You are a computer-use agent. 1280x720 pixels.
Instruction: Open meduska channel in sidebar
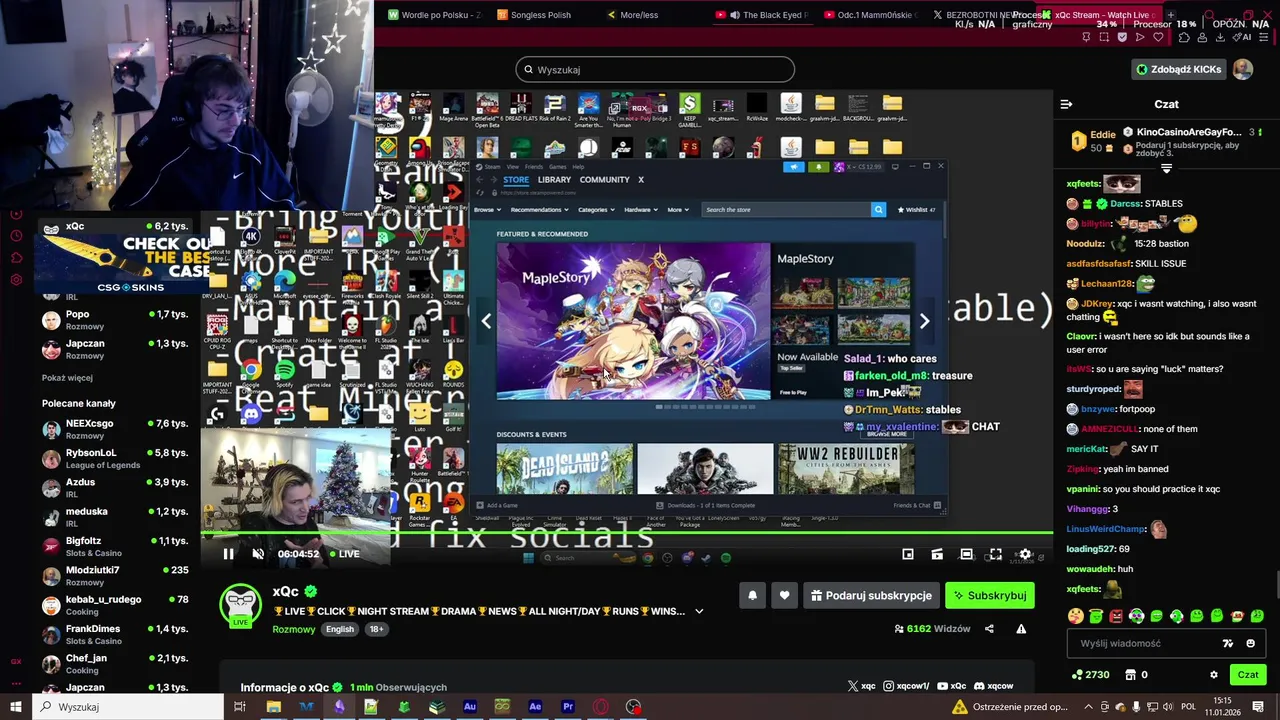(115, 517)
